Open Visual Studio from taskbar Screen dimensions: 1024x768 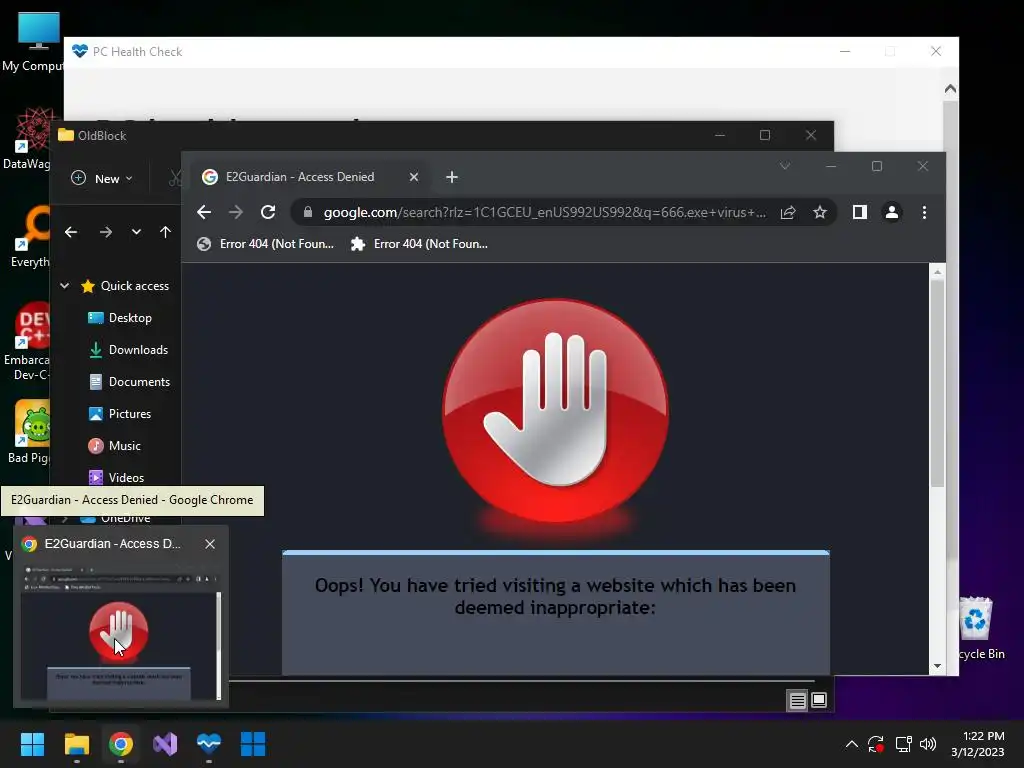pos(165,744)
